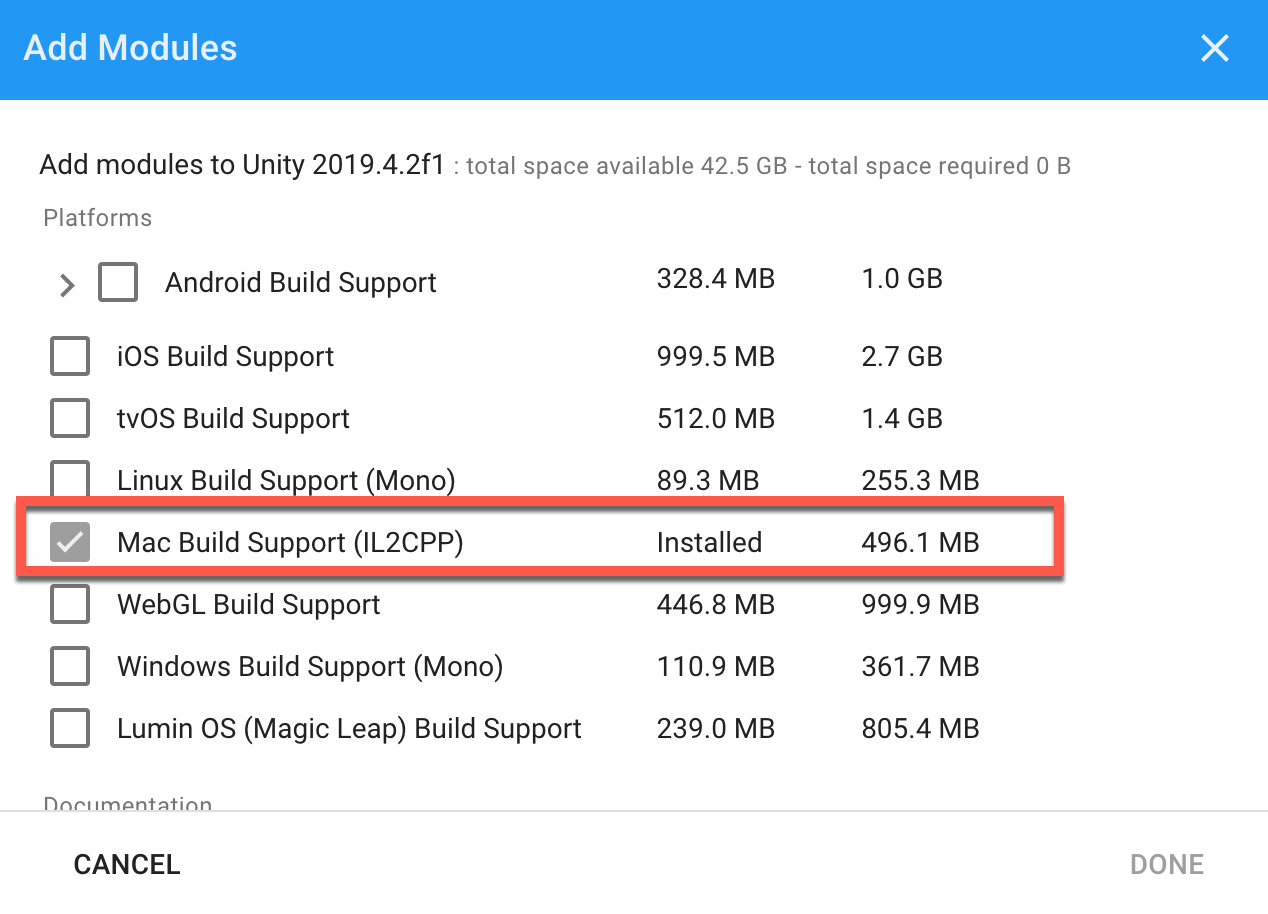The height and width of the screenshot is (914, 1268).
Task: Click the Android Build Support label
Action: coord(301,283)
